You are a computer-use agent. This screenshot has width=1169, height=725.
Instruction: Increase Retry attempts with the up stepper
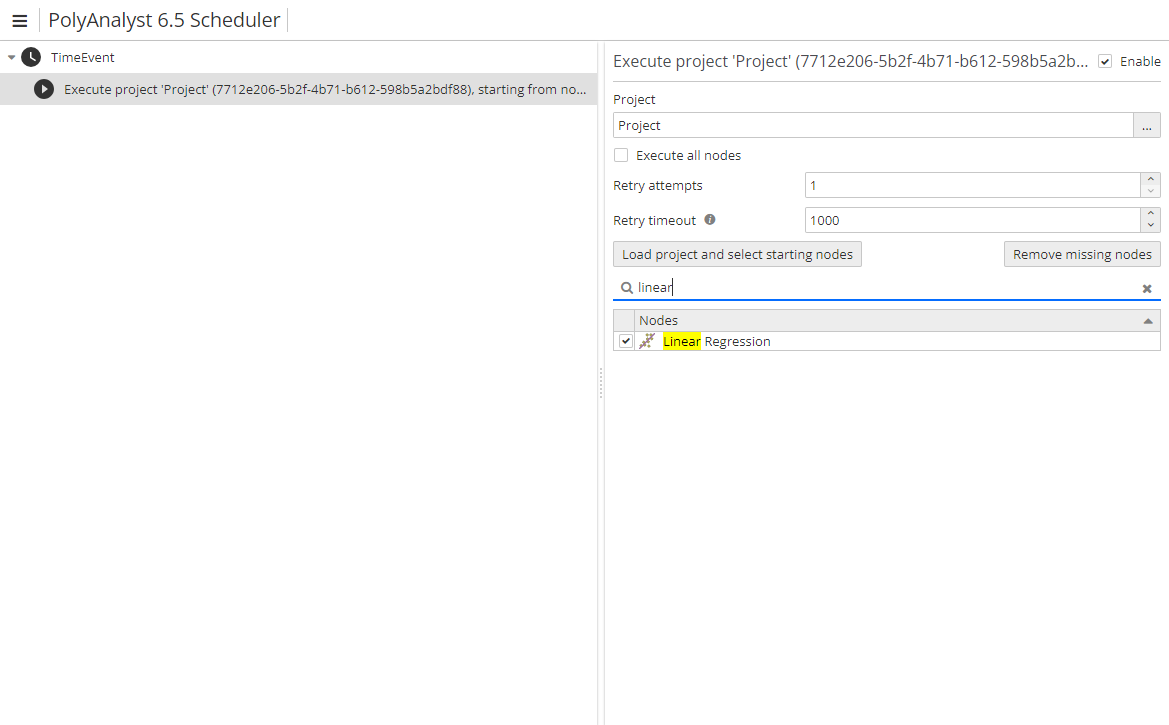tap(1150, 179)
